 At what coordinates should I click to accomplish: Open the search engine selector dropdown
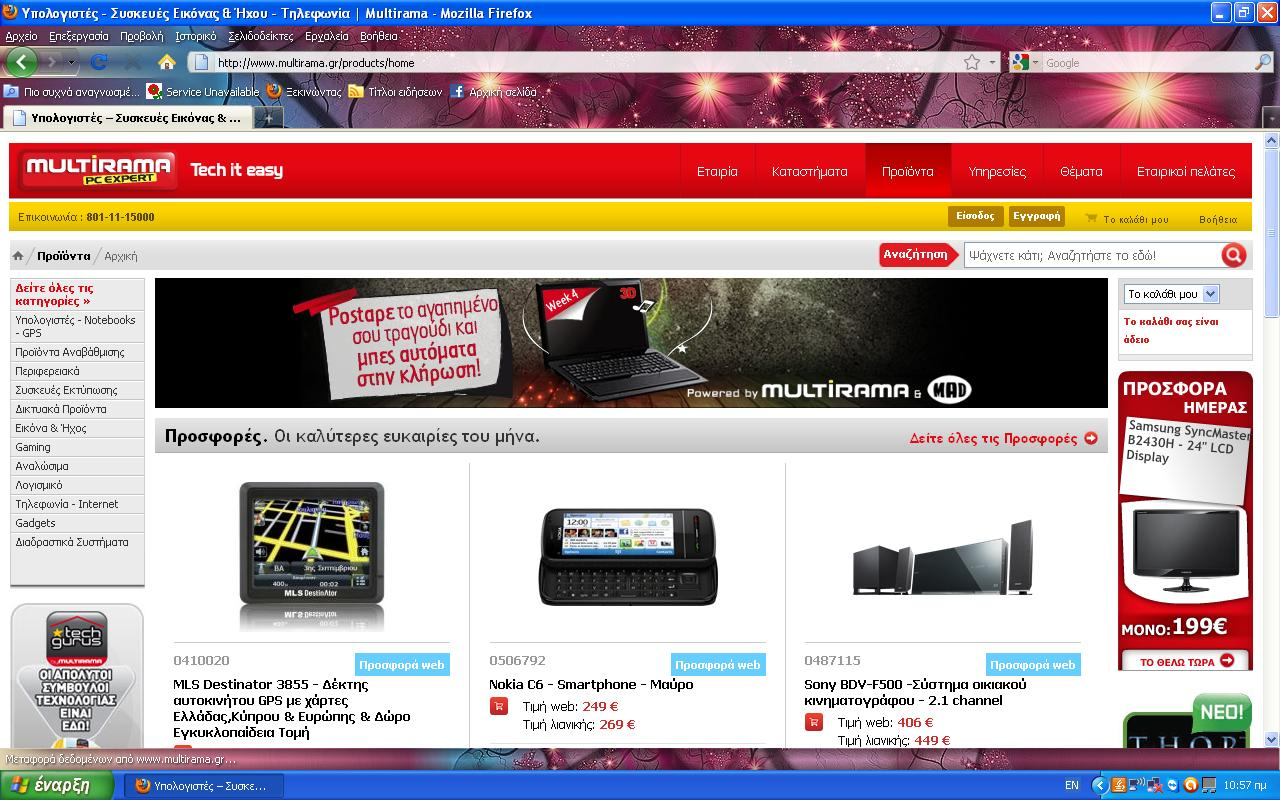1035,62
